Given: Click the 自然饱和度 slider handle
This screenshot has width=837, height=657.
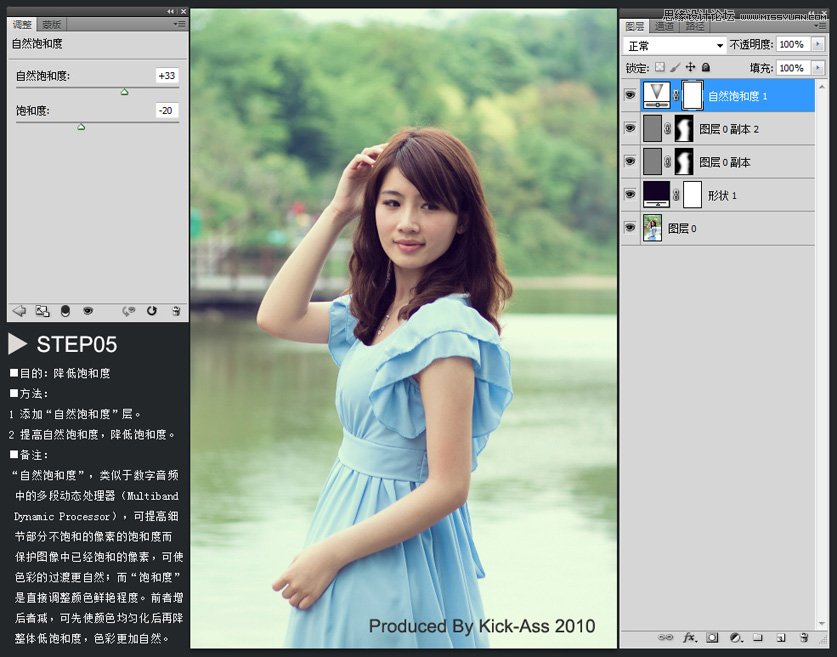Looking at the screenshot, I should [x=124, y=90].
